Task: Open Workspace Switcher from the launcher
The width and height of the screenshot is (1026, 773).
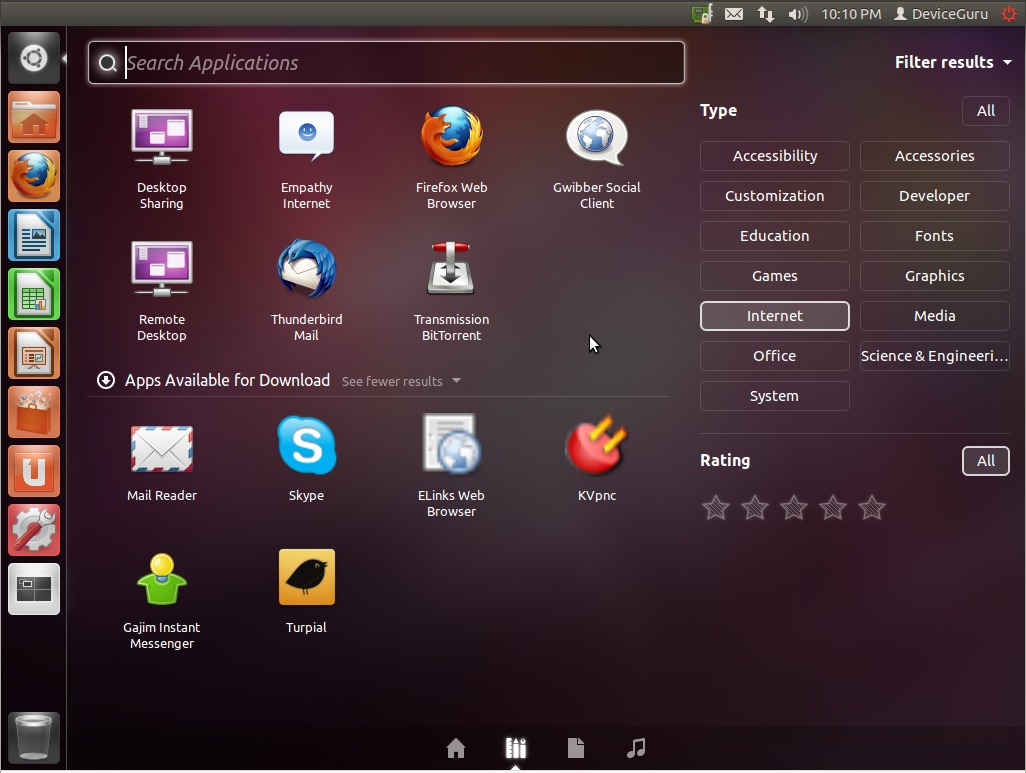Action: pos(34,588)
